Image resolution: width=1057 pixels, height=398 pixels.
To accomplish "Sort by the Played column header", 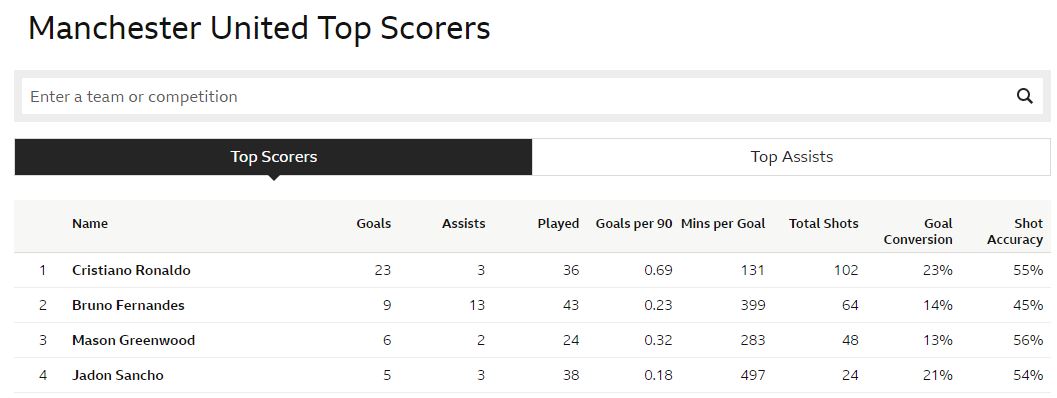I will click(x=558, y=224).
